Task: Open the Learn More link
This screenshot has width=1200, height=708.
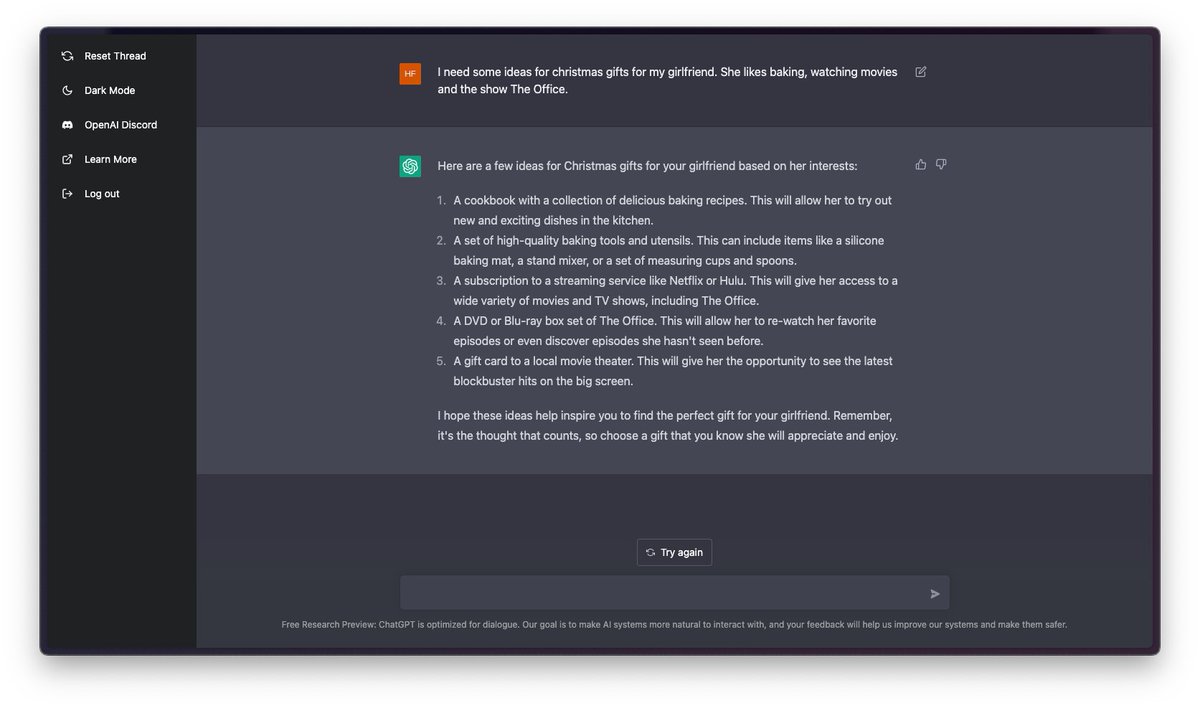Action: (110, 159)
